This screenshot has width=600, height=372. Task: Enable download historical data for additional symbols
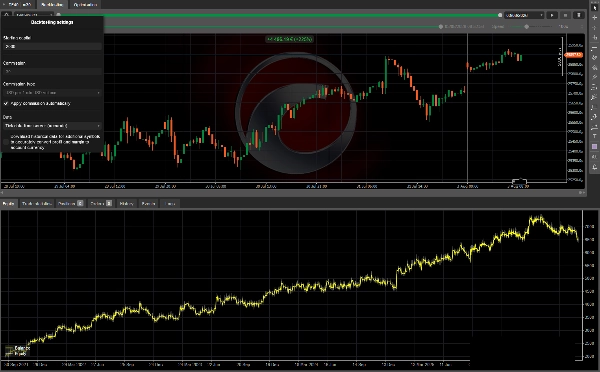click(x=6, y=142)
